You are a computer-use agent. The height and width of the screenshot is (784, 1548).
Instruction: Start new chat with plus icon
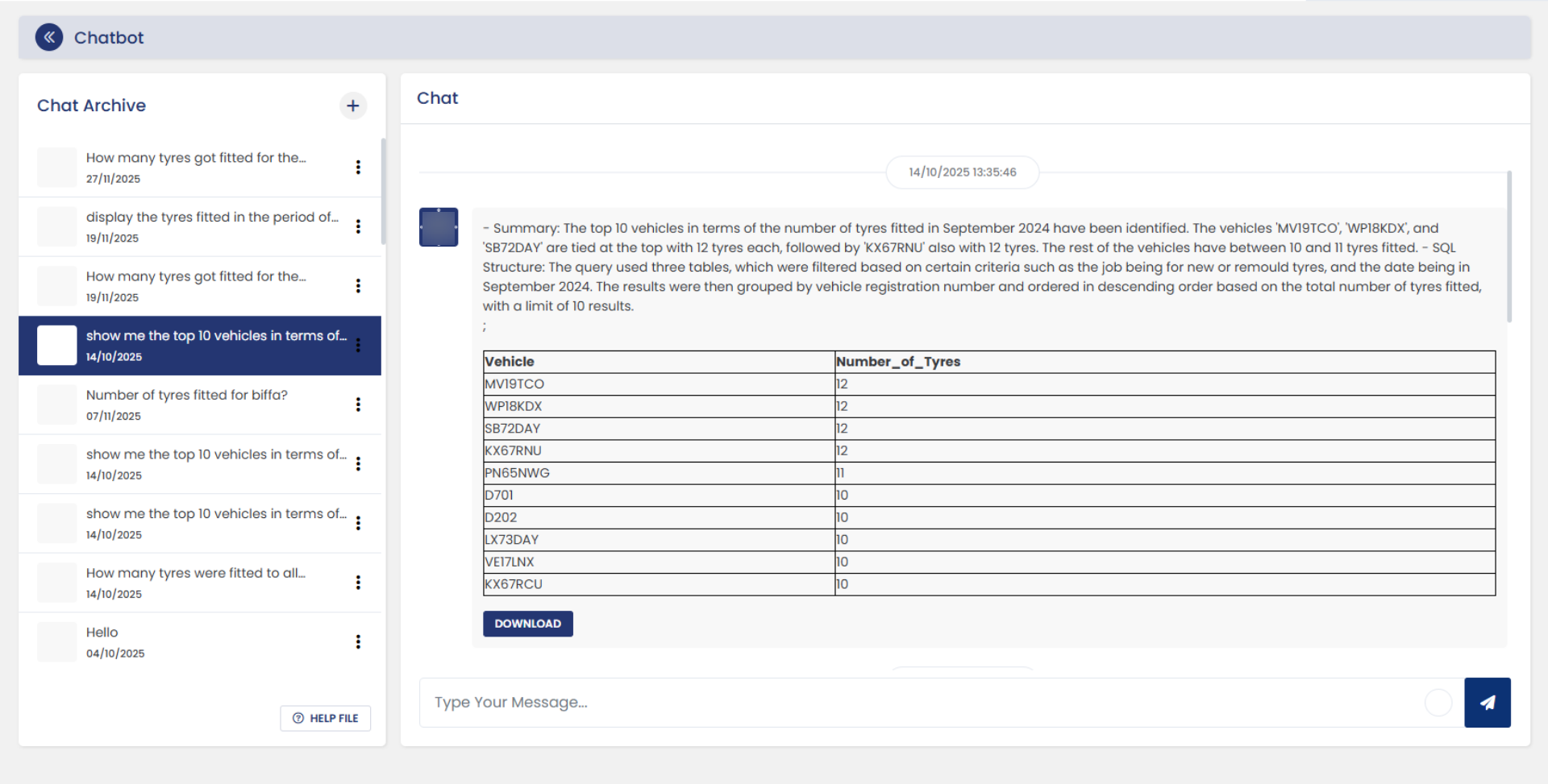pos(353,106)
